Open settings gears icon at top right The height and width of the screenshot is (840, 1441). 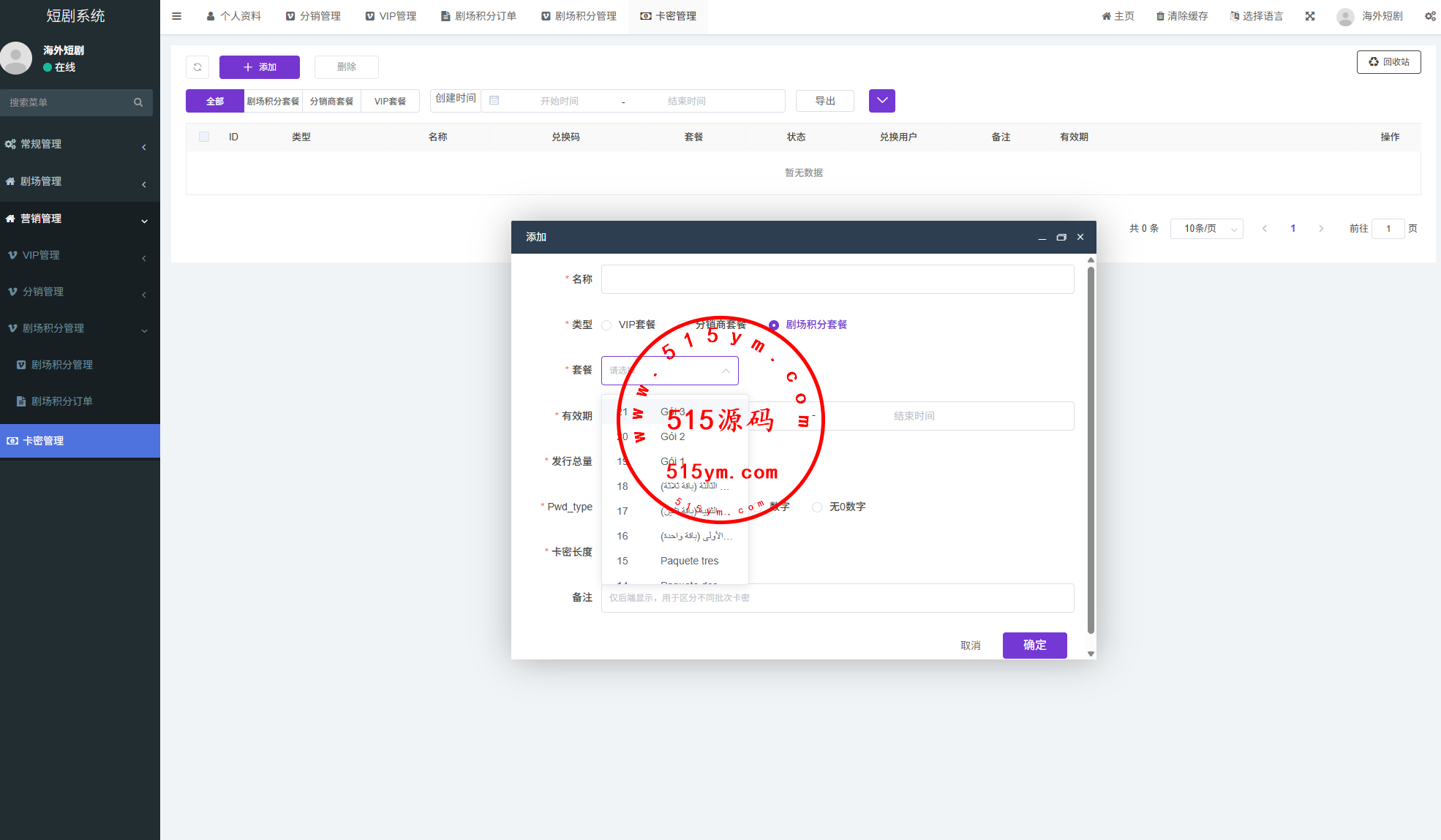(1430, 16)
